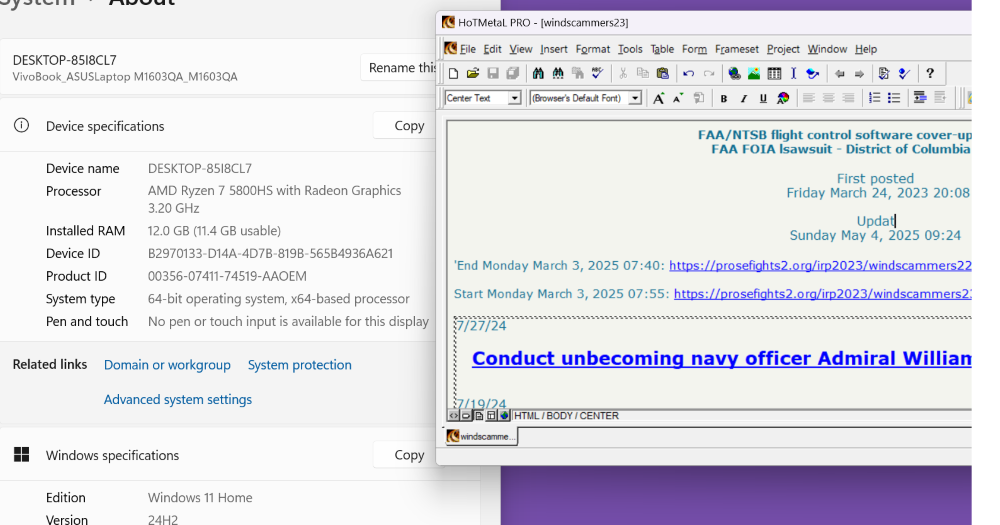
Task: Click the New document icon in HoTMetaL
Action: point(454,73)
